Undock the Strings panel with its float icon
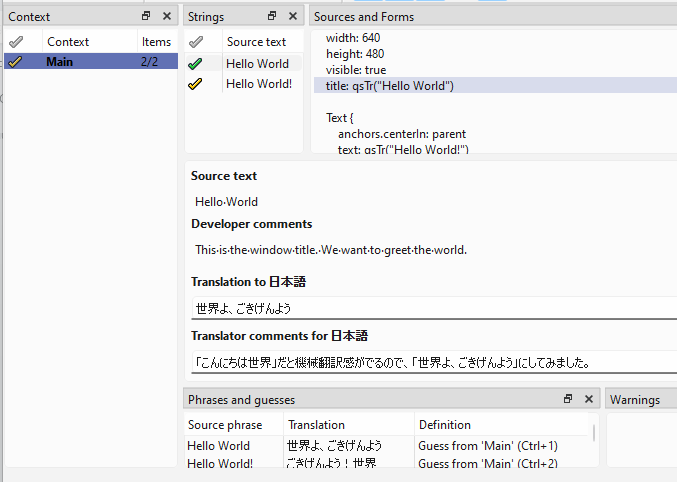Image resolution: width=677 pixels, height=482 pixels. click(272, 16)
